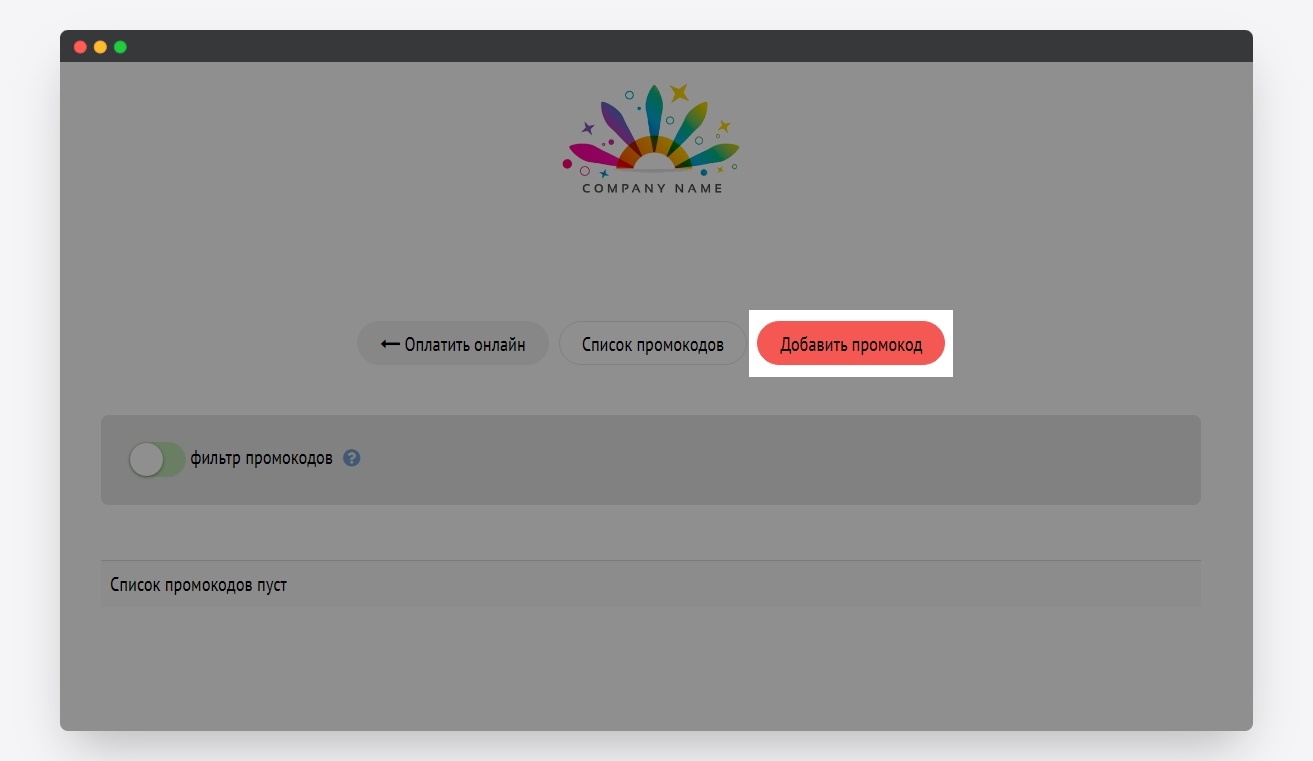
Task: Click the left arrow icon before Оплатить онлайн
Action: [x=390, y=344]
